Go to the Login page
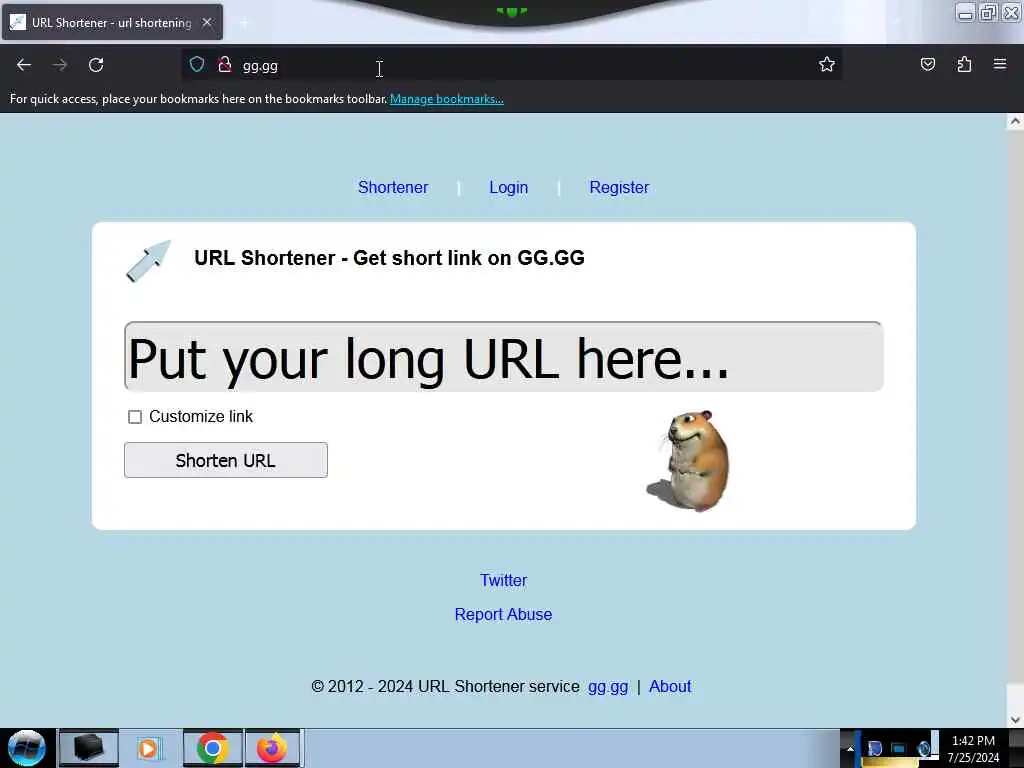The width and height of the screenshot is (1024, 768). coord(509,187)
